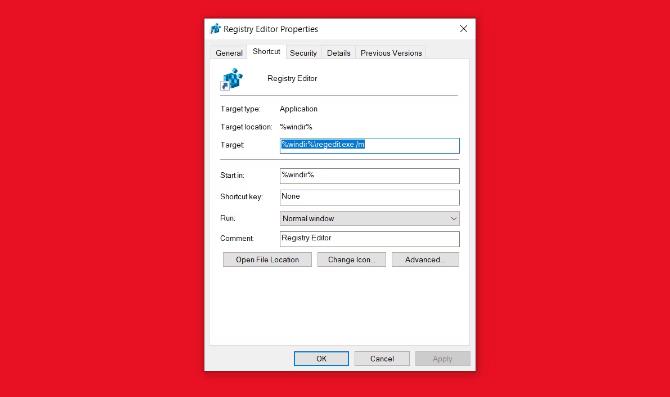Click the 'Application' target type value
This screenshot has width=670, height=397.
click(298, 109)
